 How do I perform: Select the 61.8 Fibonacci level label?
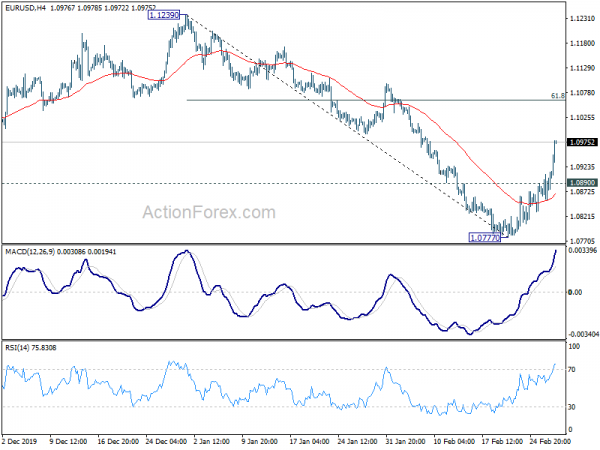click(558, 96)
